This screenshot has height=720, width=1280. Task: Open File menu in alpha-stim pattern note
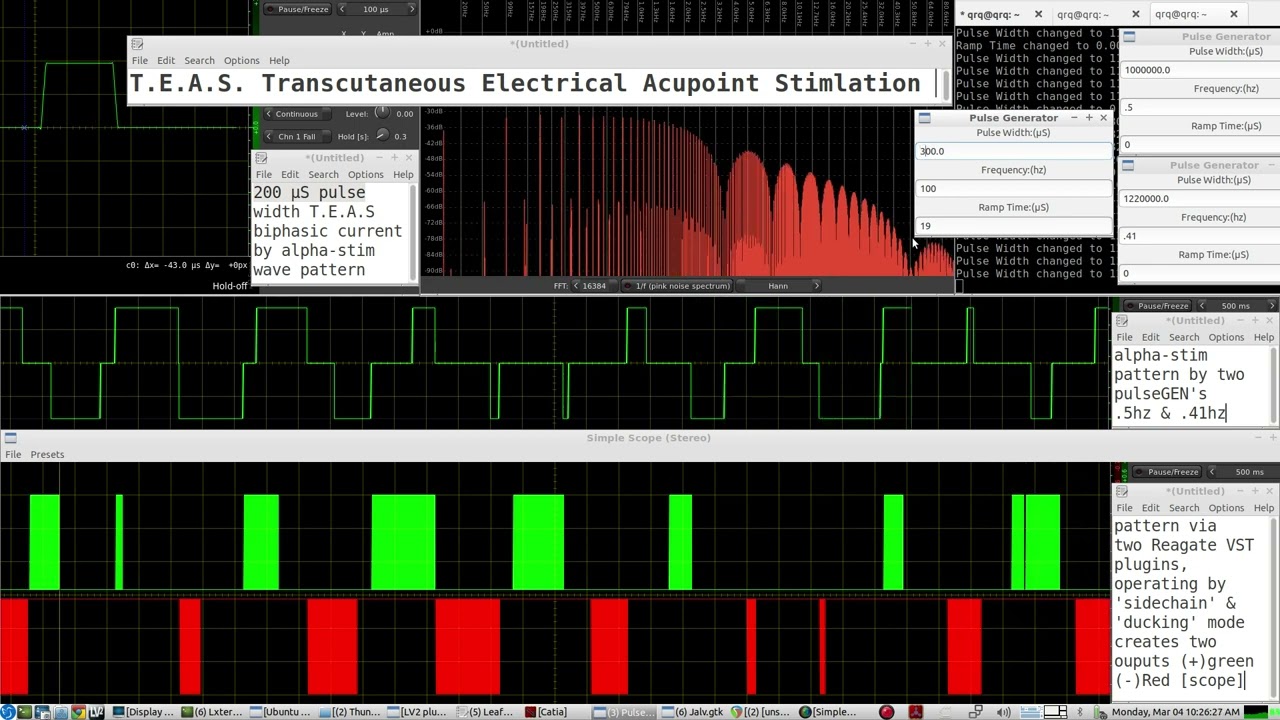pyautogui.click(x=1125, y=338)
